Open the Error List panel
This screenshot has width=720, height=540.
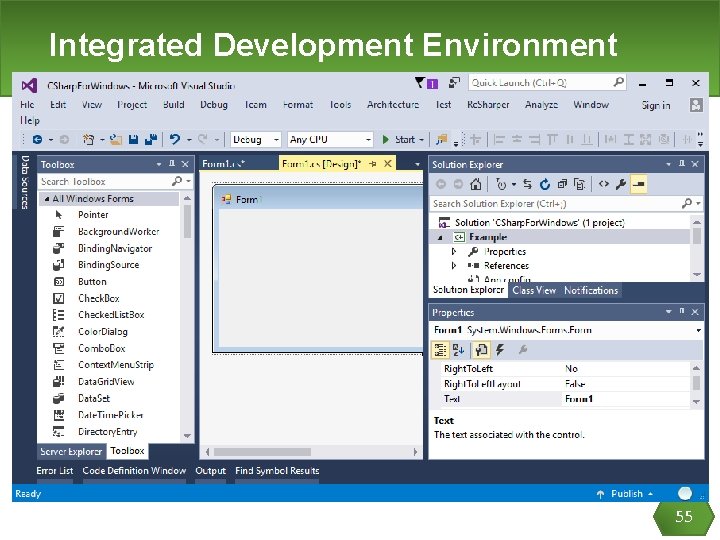click(x=55, y=471)
